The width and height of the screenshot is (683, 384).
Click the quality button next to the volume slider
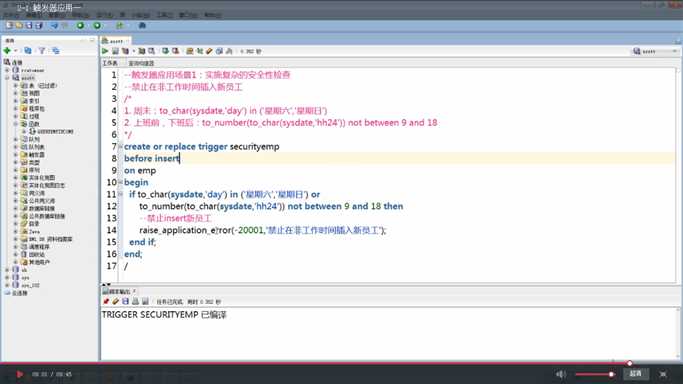(x=636, y=374)
